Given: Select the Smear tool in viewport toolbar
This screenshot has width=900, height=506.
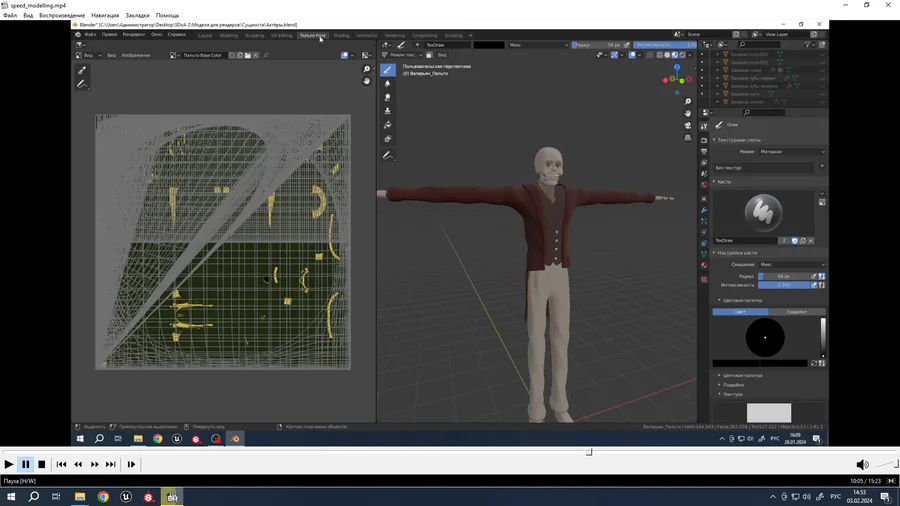Looking at the screenshot, I should click(388, 98).
